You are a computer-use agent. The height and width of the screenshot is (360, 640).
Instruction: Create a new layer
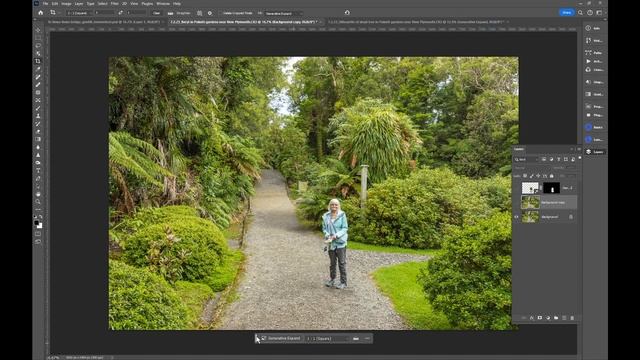click(x=564, y=318)
